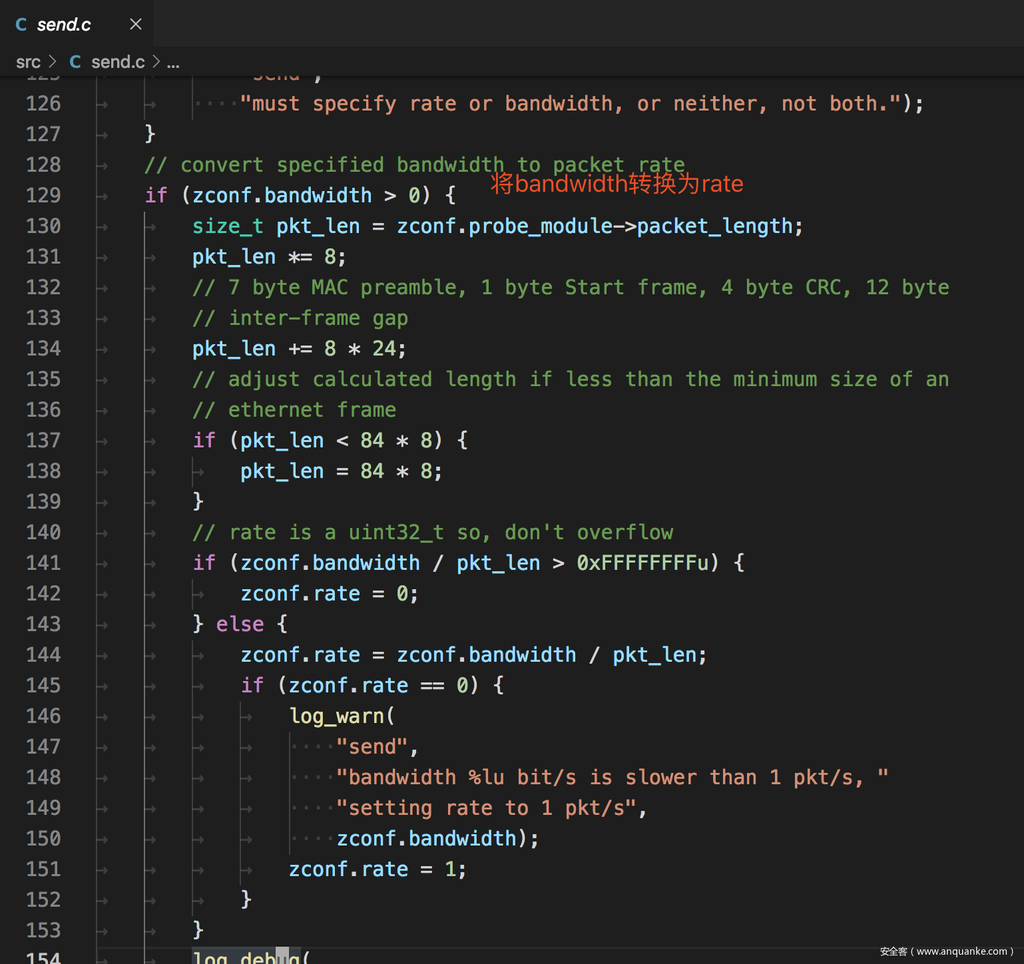Close the send.c editor tab
1024x964 pixels.
coord(136,24)
